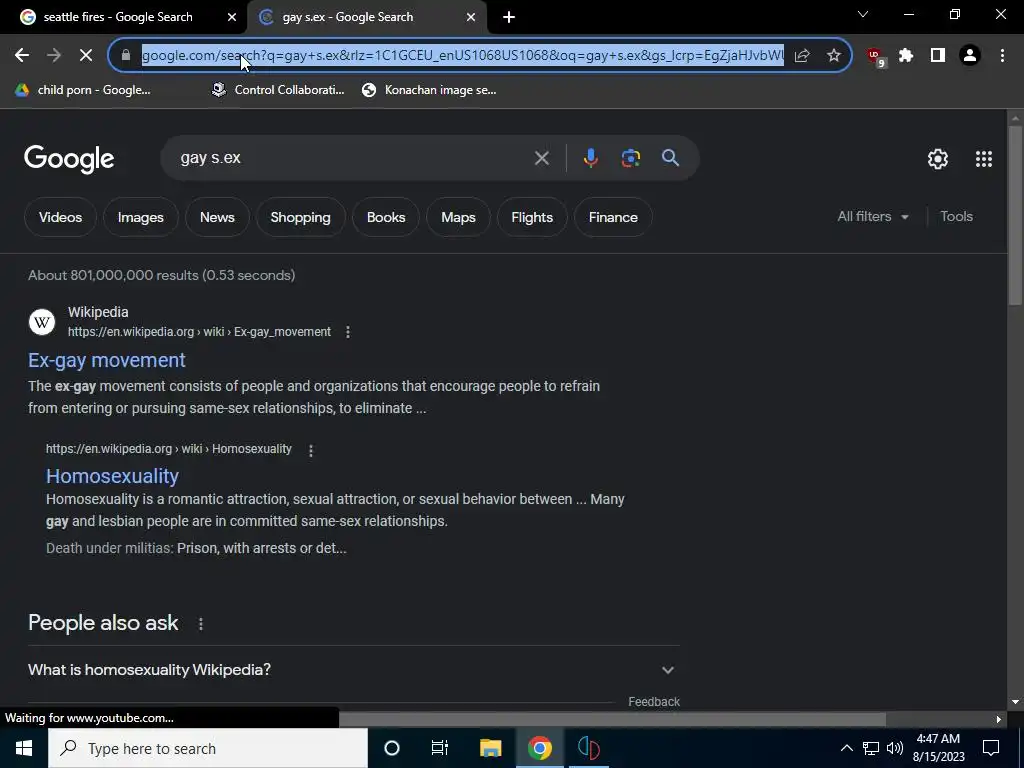Open options for Ex-gay movement result
1024x768 pixels.
tap(348, 332)
